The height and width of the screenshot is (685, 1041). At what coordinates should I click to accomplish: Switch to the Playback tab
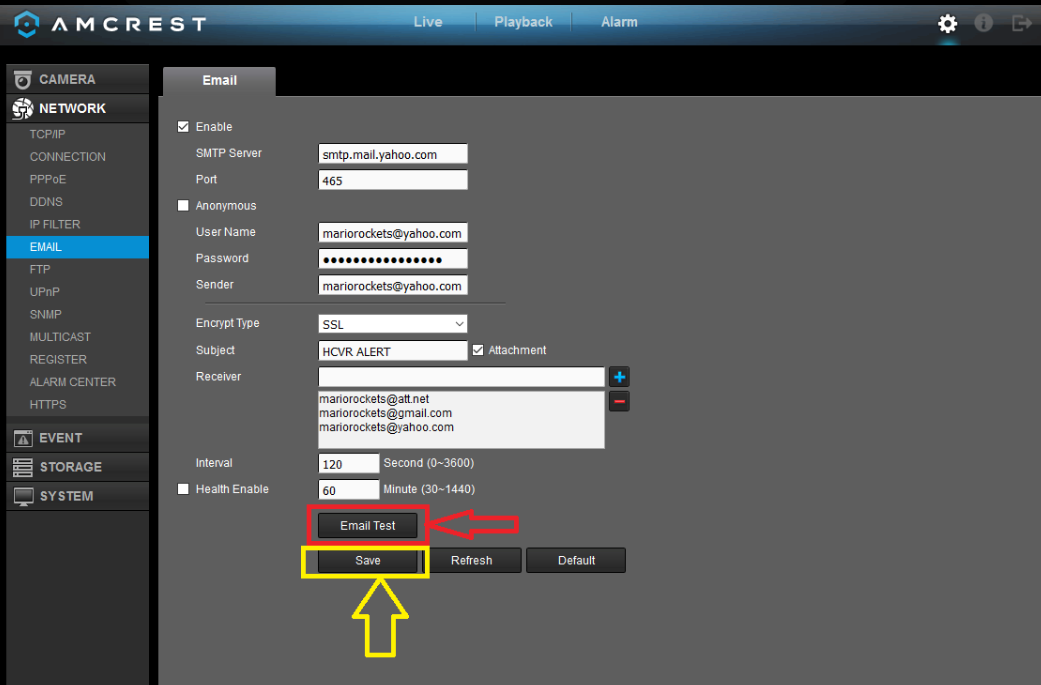tap(523, 22)
